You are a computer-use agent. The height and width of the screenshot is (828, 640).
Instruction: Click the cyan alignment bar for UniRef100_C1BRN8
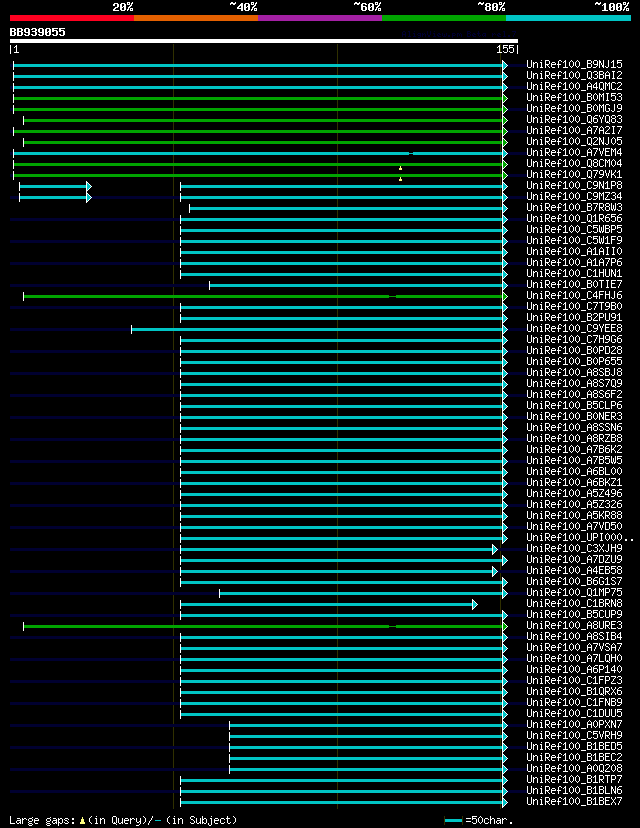(328, 604)
